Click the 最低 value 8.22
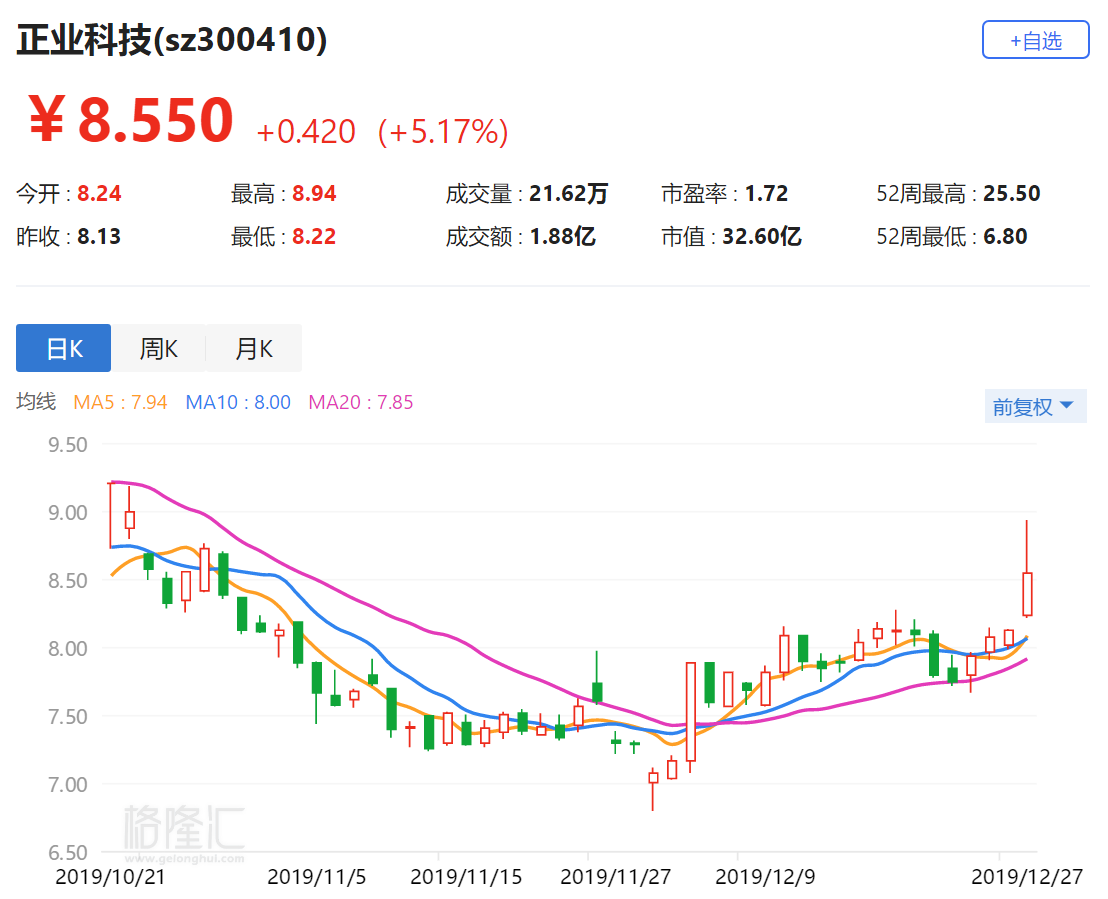This screenshot has height=899, width=1108. (x=314, y=236)
